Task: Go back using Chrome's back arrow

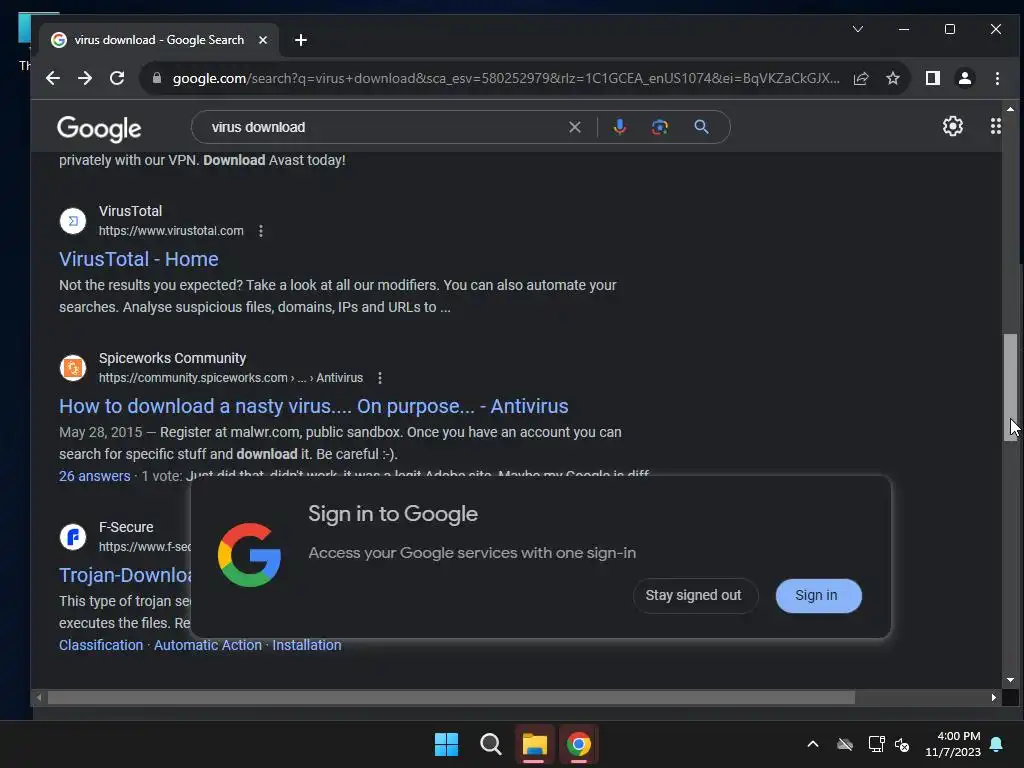Action: click(x=53, y=78)
